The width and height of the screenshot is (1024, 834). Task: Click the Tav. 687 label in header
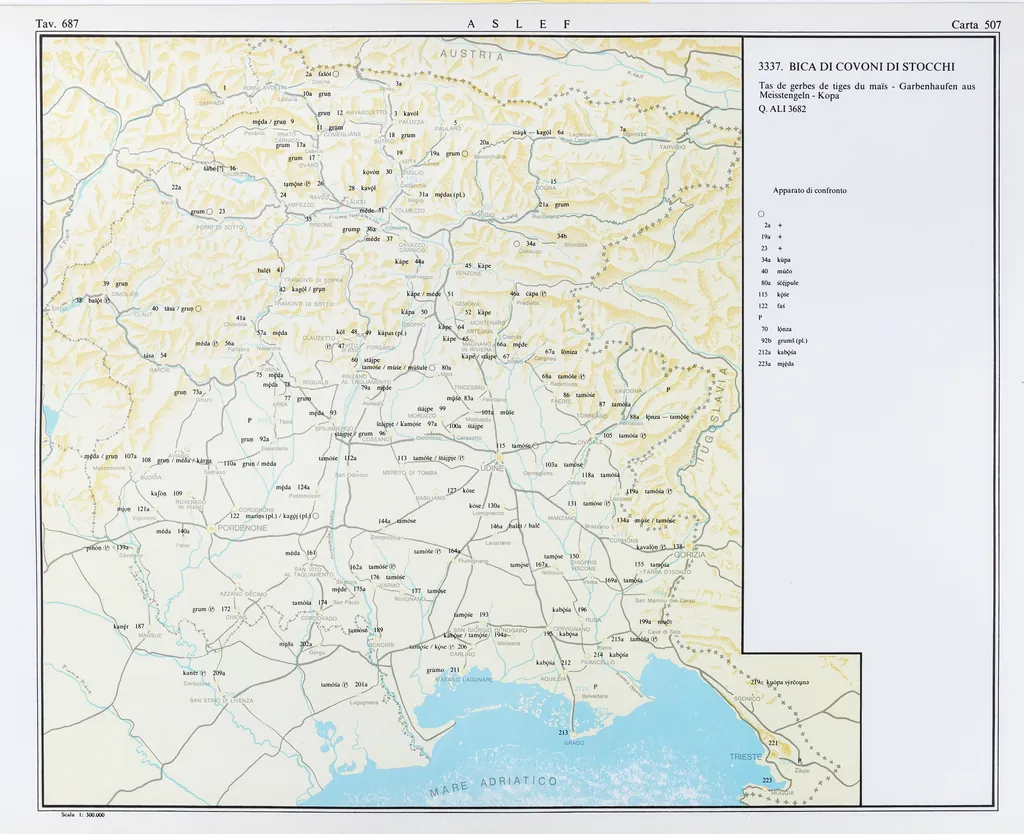(x=57, y=23)
